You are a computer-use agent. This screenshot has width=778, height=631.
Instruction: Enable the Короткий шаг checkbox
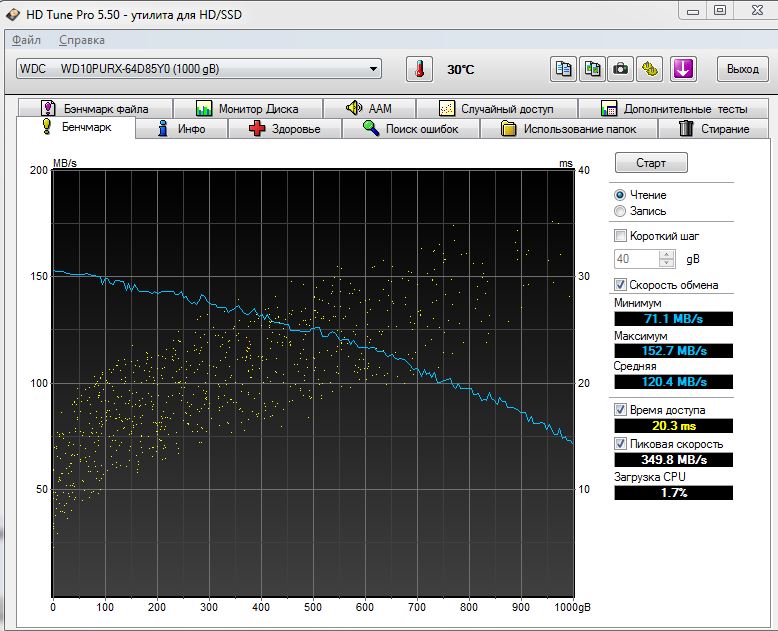click(620, 236)
